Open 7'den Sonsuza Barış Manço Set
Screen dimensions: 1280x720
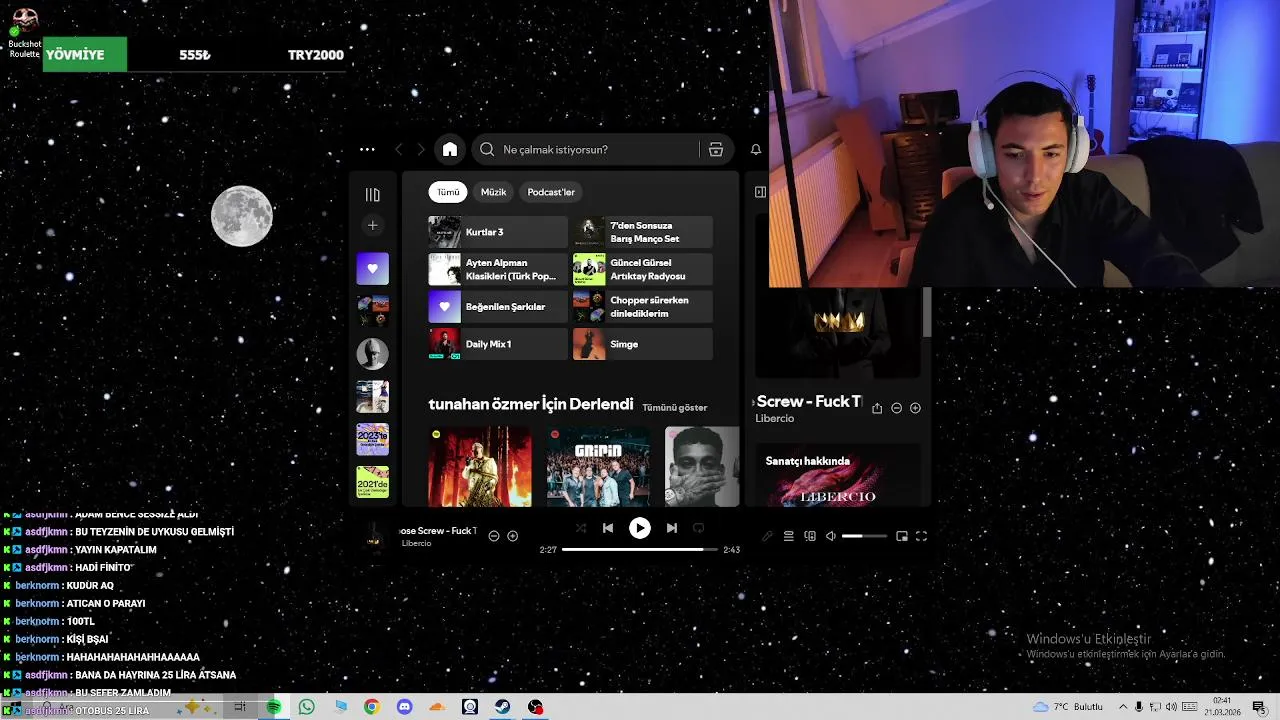(643, 232)
